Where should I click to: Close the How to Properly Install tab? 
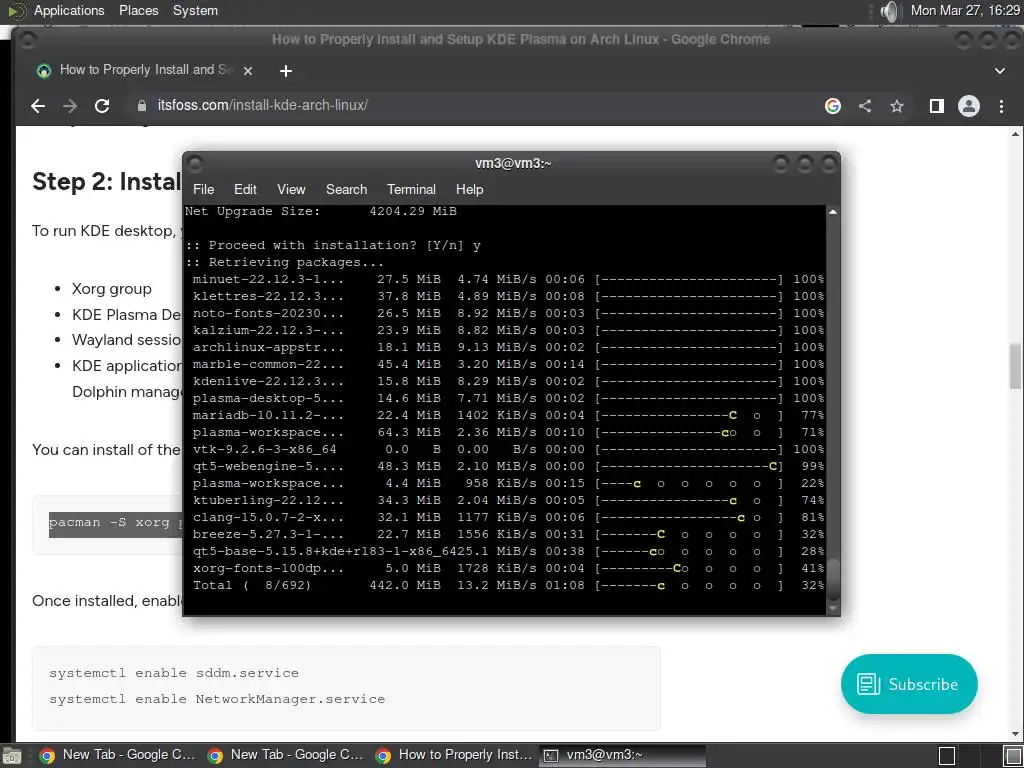pos(248,71)
